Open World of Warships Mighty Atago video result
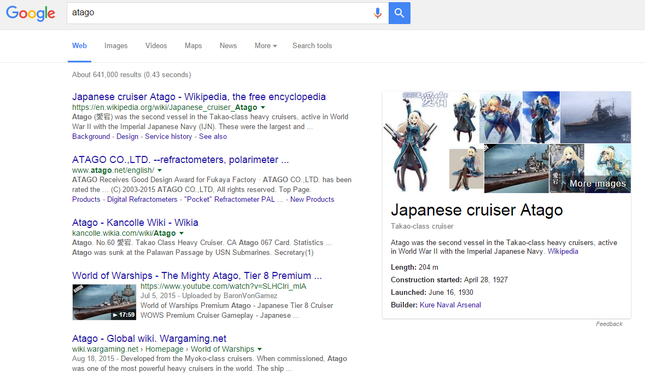Image resolution: width=645 pixels, height=378 pixels. coord(197,276)
